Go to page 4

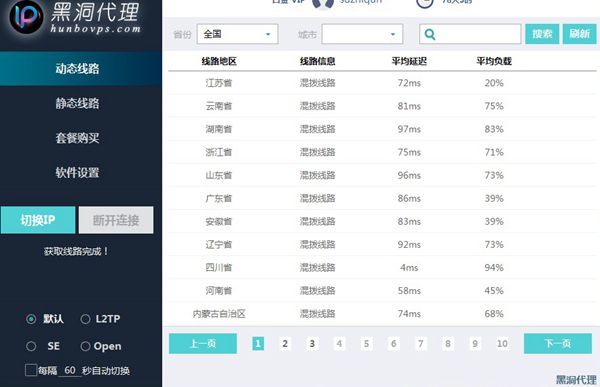pyautogui.click(x=339, y=343)
